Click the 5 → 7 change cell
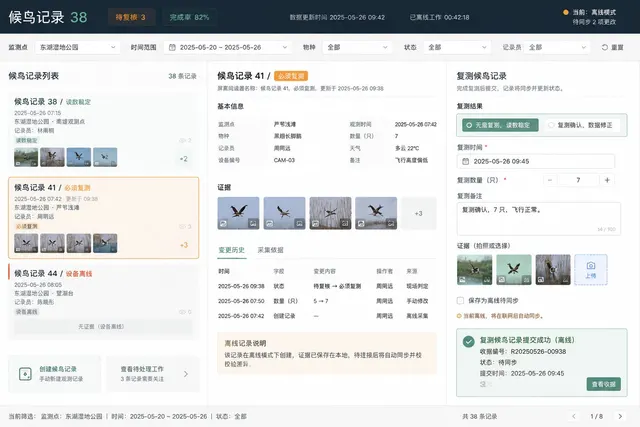Image resolution: width=640 pixels, height=427 pixels. (321, 301)
